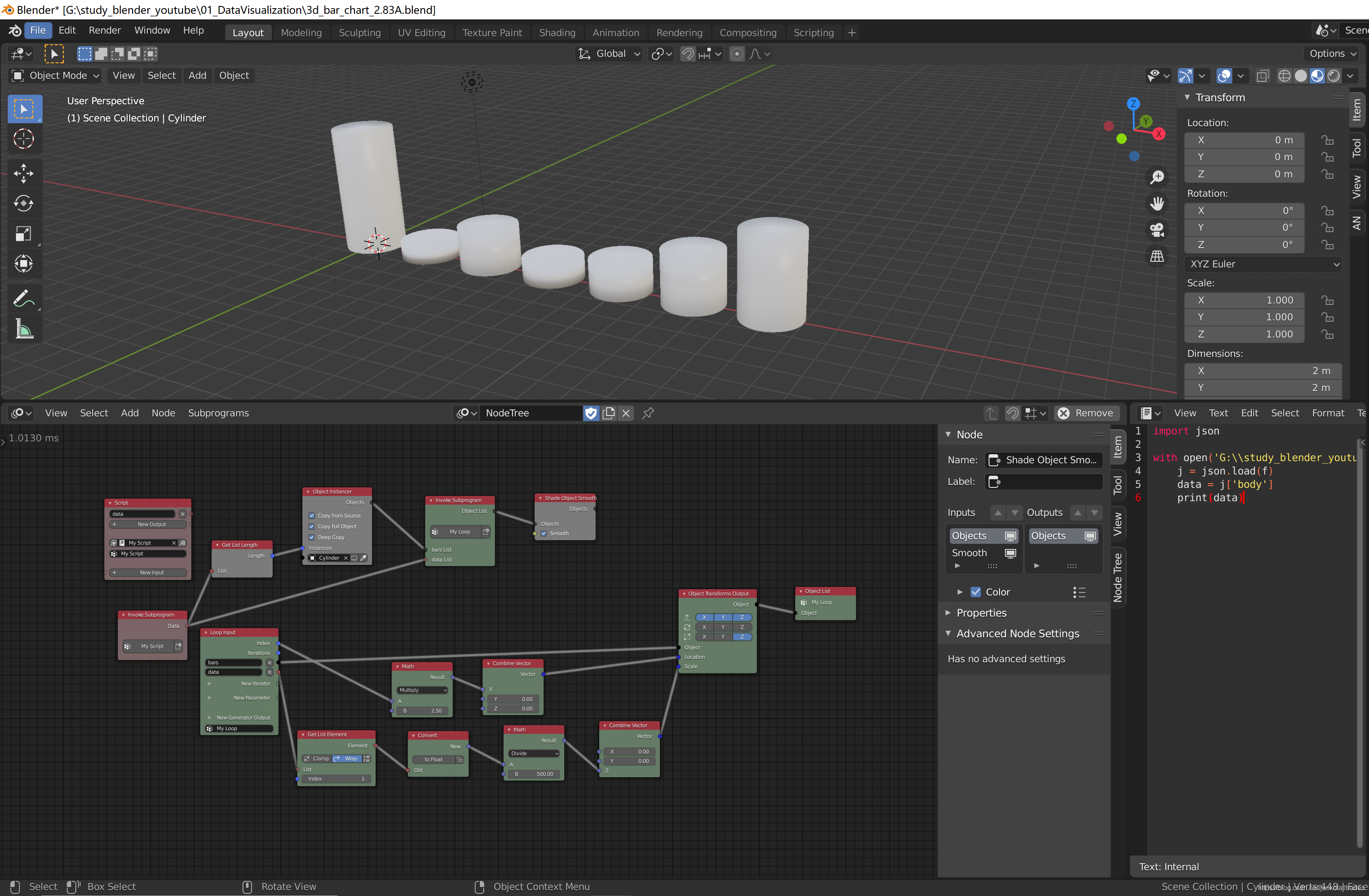Open the XYZ Euler rotation mode dropdown
The width and height of the screenshot is (1369, 896).
(x=1263, y=264)
